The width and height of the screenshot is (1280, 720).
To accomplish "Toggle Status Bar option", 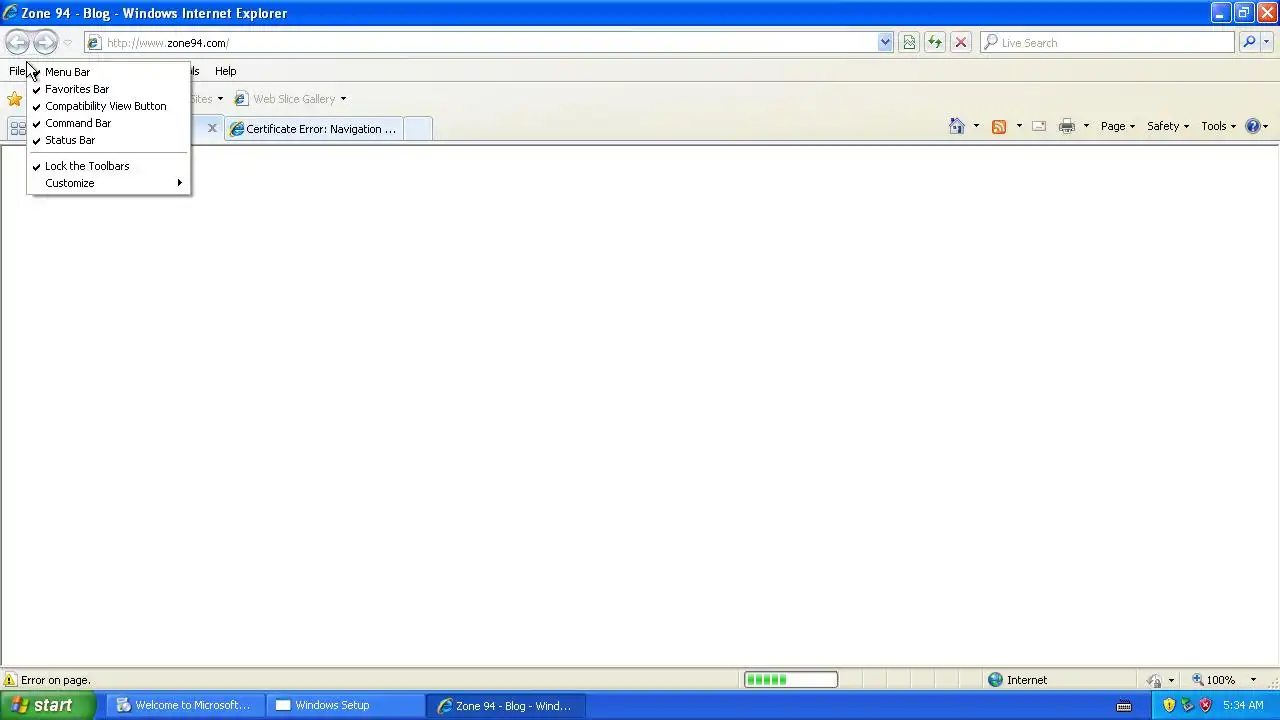I will pos(108,140).
